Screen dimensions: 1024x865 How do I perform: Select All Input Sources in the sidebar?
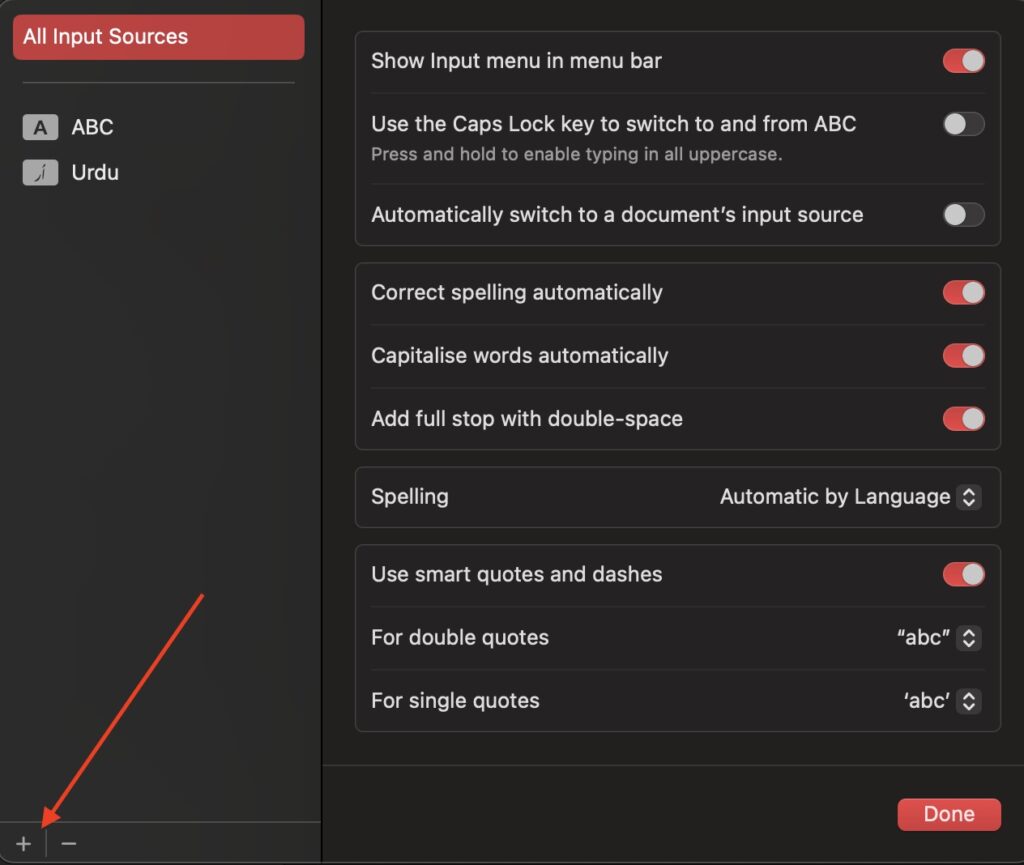click(x=157, y=36)
